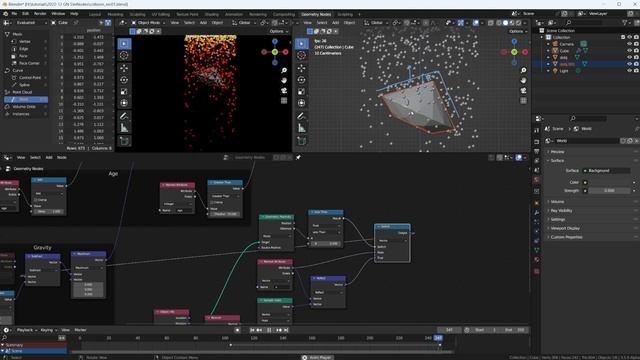Click the current frame 247 marker
This screenshot has height=360, width=640.
tap(438, 338)
